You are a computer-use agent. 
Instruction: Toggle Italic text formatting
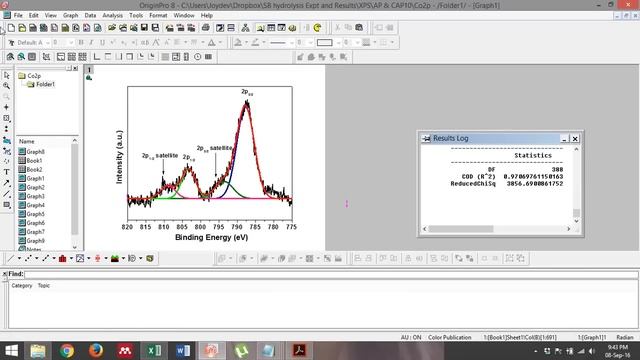click(x=91, y=42)
